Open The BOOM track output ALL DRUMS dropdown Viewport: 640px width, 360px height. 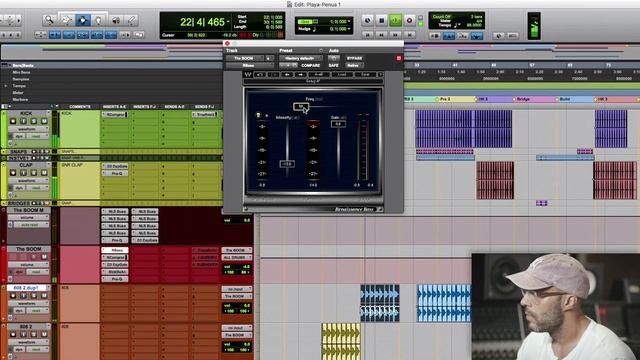point(237,258)
